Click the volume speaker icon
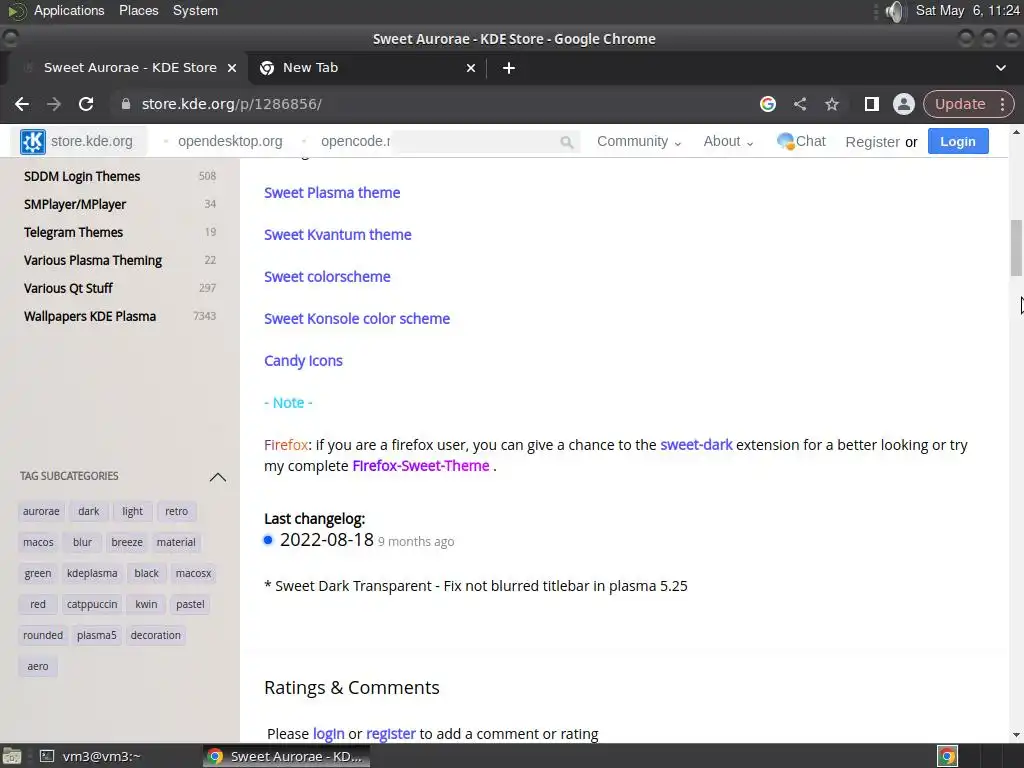This screenshot has width=1024, height=768. click(x=895, y=11)
